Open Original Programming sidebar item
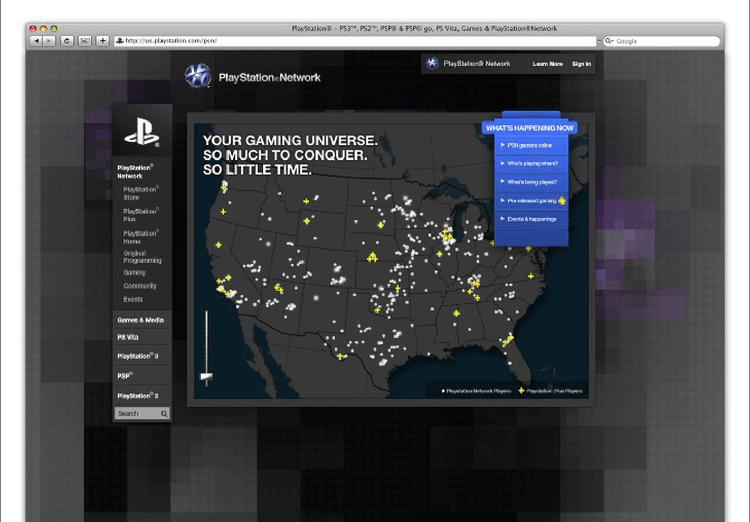Image resolution: width=750 pixels, height=522 pixels. point(143,257)
